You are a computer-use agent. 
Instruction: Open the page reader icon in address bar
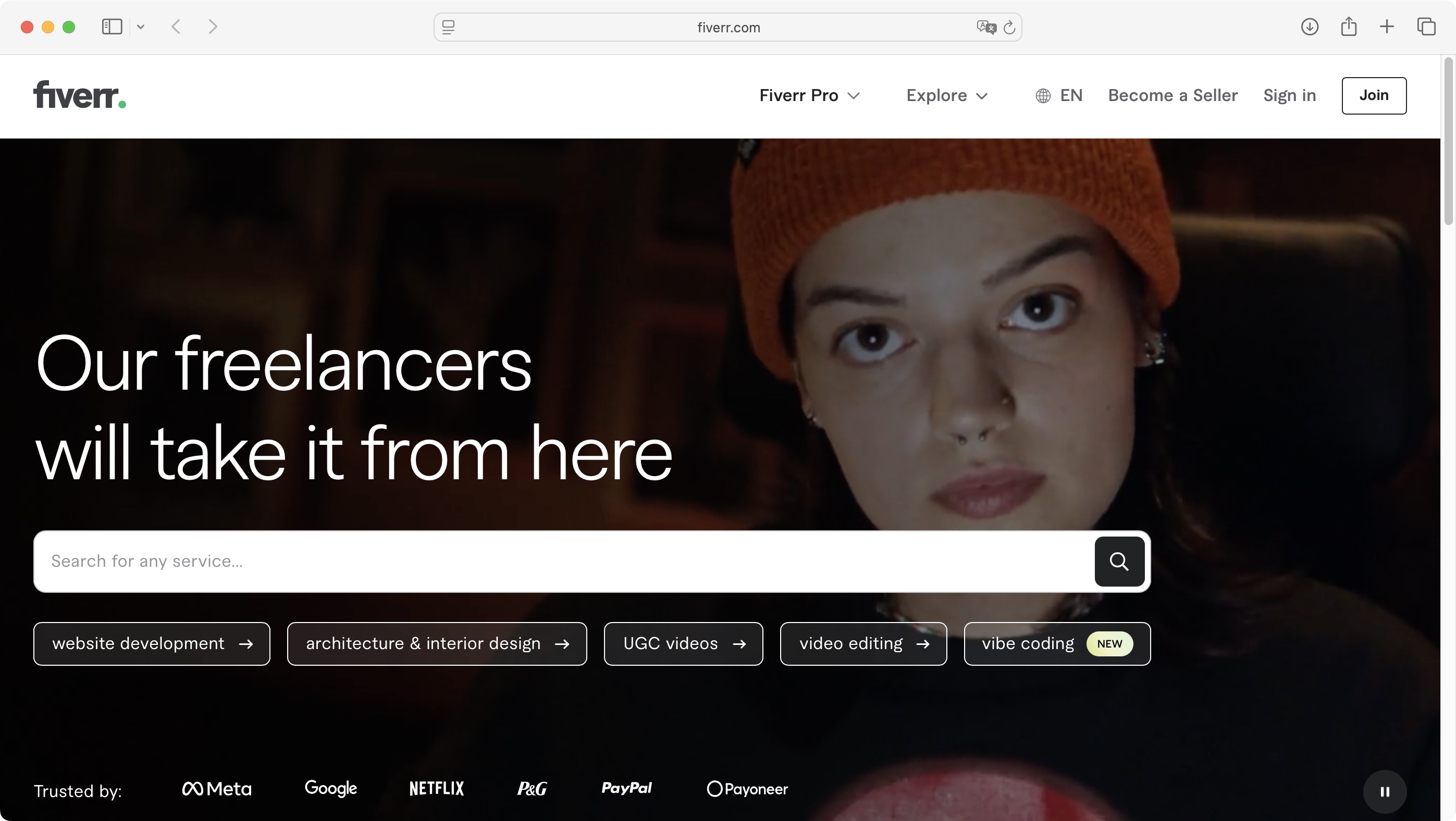(x=448, y=27)
